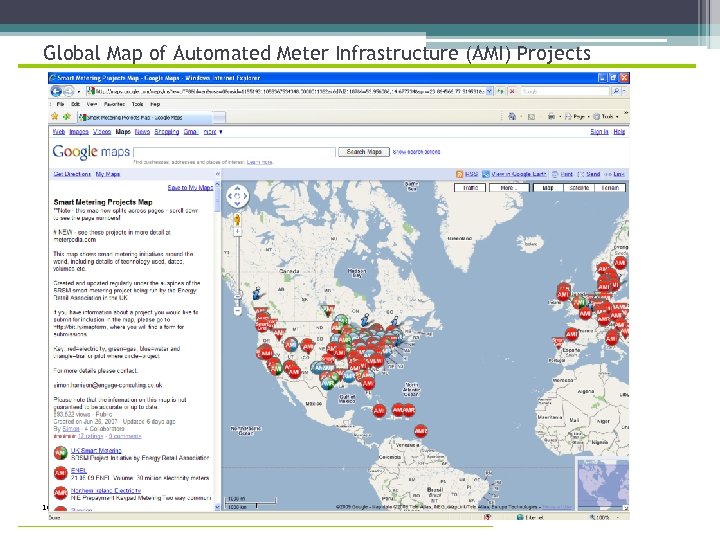Switch to Terrain view

coord(610,188)
